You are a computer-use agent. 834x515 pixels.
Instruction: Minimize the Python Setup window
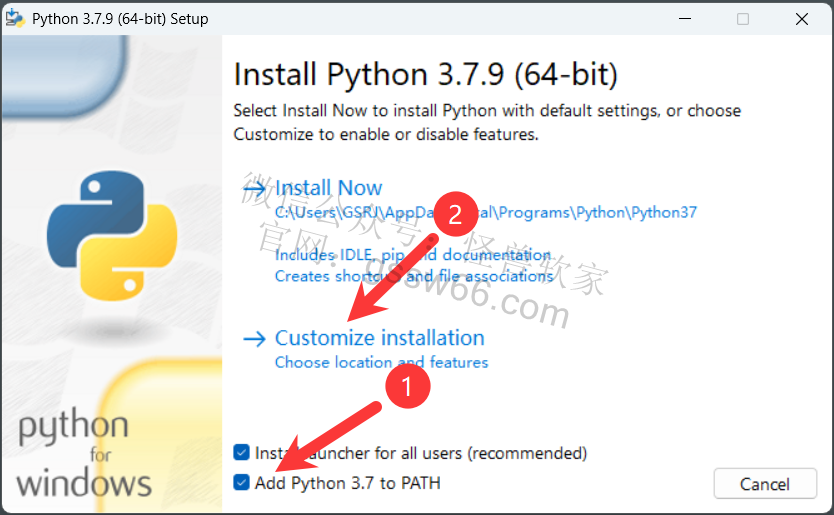(x=685, y=19)
